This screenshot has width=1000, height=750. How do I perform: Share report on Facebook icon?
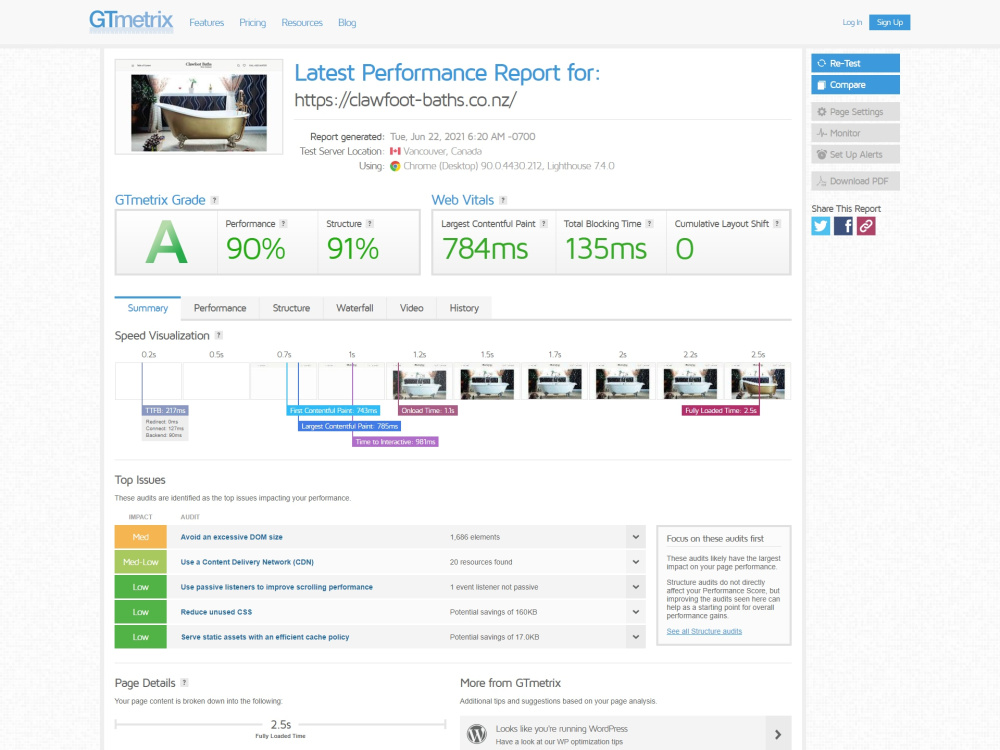click(x=843, y=226)
